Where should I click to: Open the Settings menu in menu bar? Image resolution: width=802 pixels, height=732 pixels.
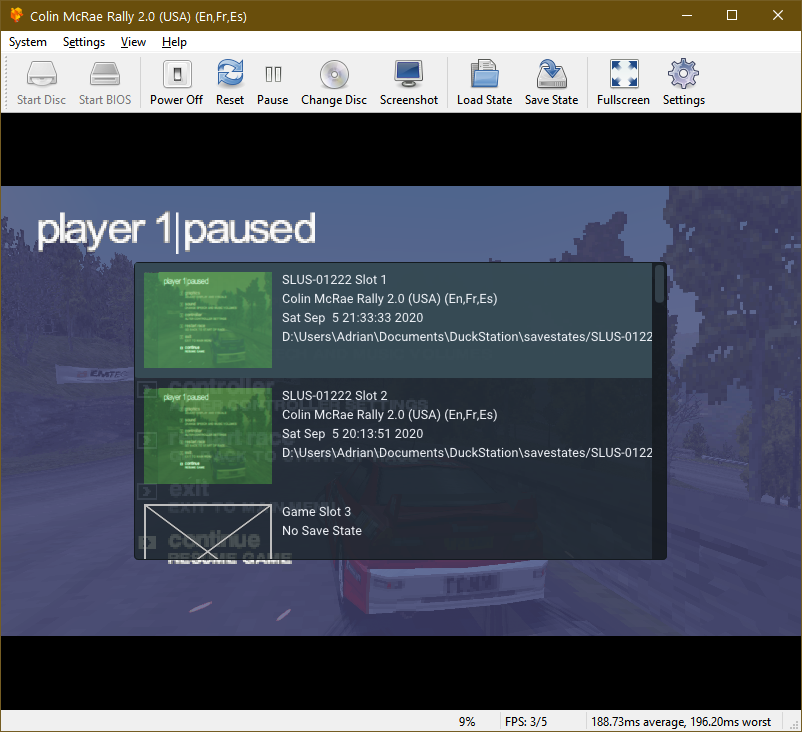84,42
